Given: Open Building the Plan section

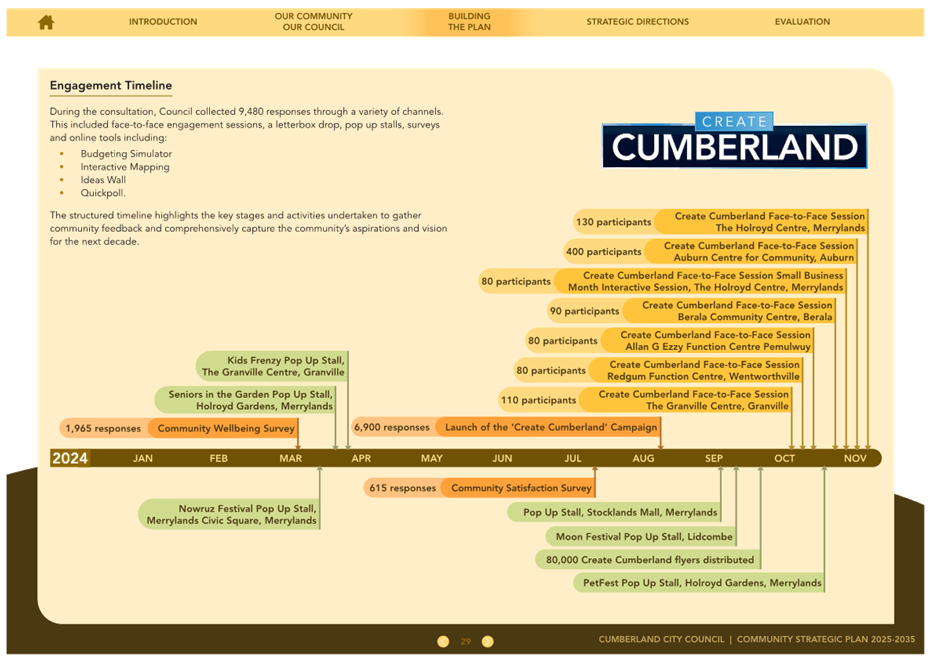Looking at the screenshot, I should [x=469, y=21].
